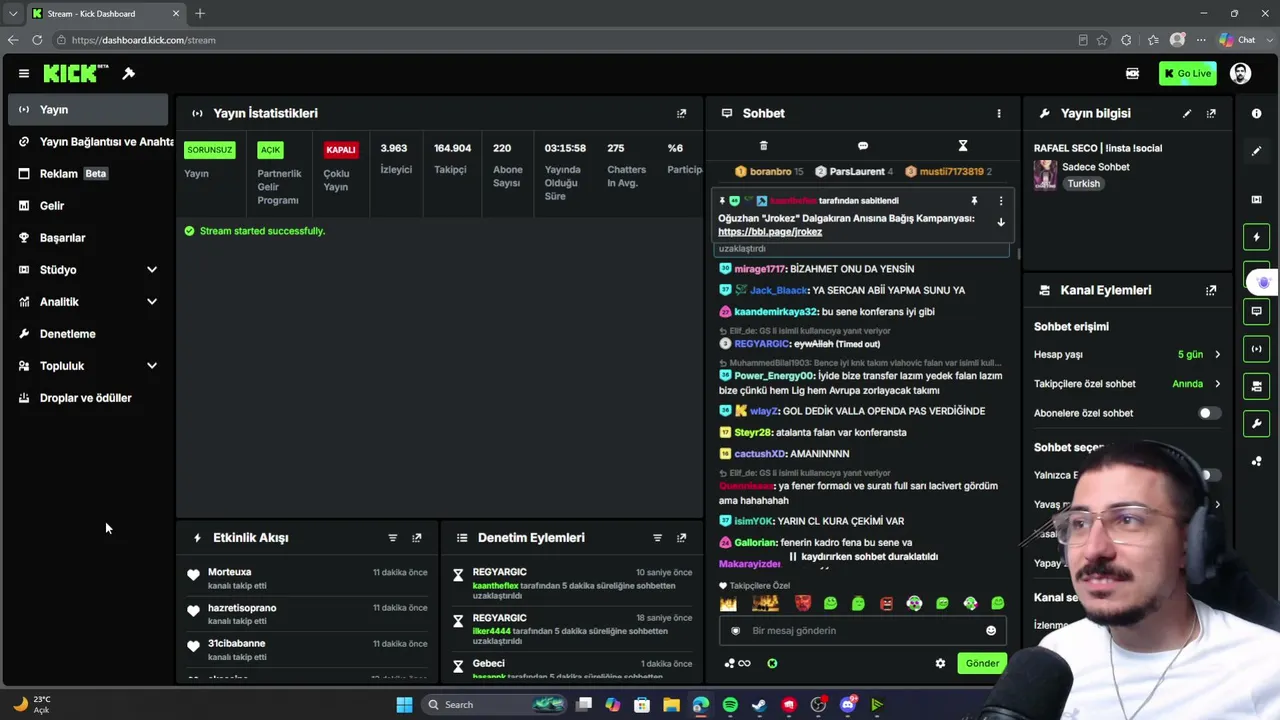Click the speech bubble icon in chat toolbar
The width and height of the screenshot is (1280, 720).
click(863, 145)
